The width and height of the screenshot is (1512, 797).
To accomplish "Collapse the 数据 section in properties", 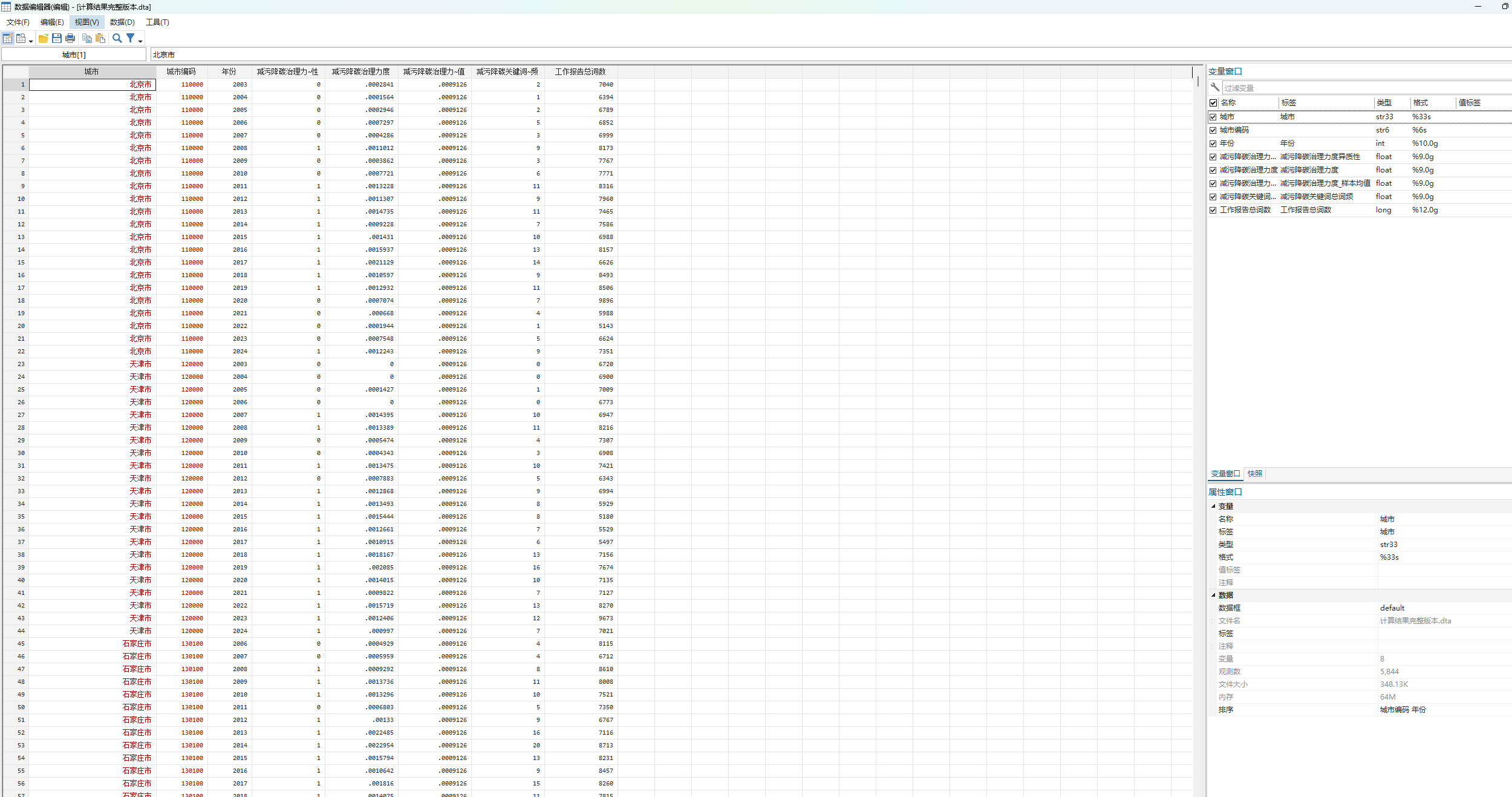I will (1213, 595).
